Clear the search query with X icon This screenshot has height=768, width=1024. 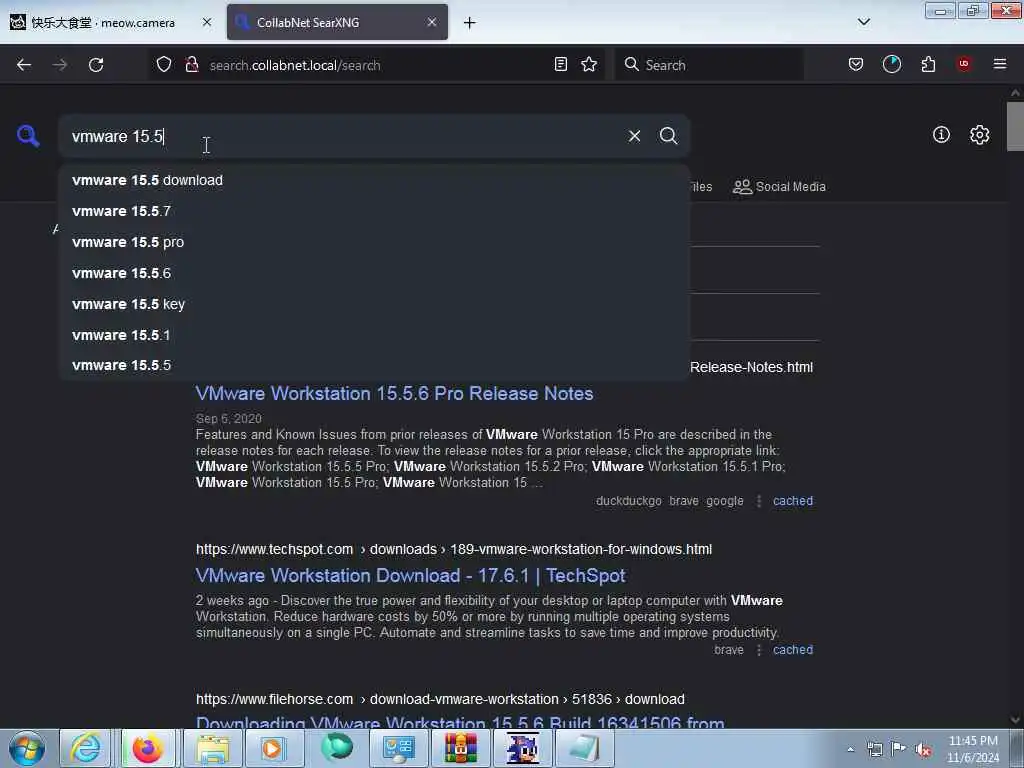pyautogui.click(x=634, y=136)
